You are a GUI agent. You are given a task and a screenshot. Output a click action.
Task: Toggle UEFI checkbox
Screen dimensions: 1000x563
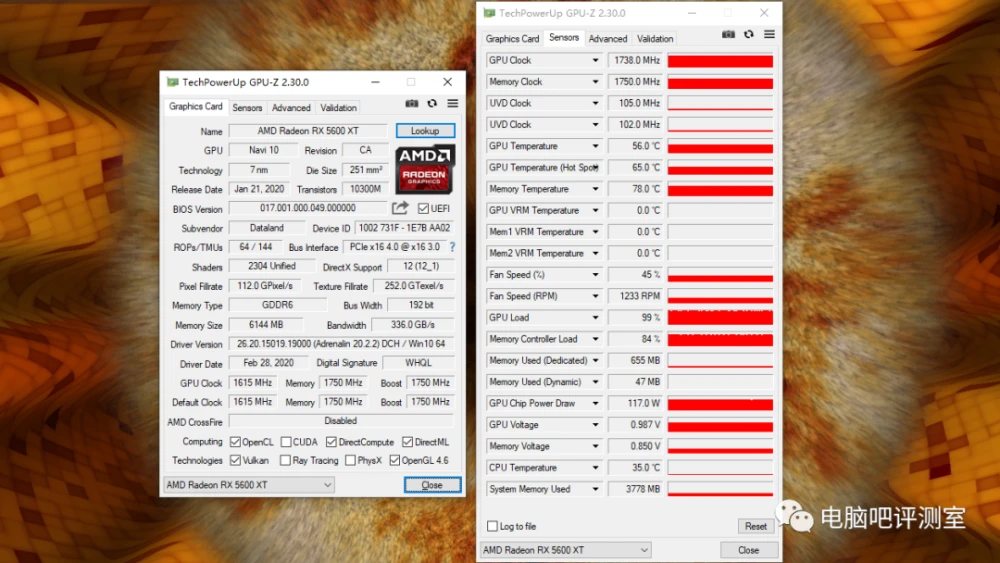(423, 208)
